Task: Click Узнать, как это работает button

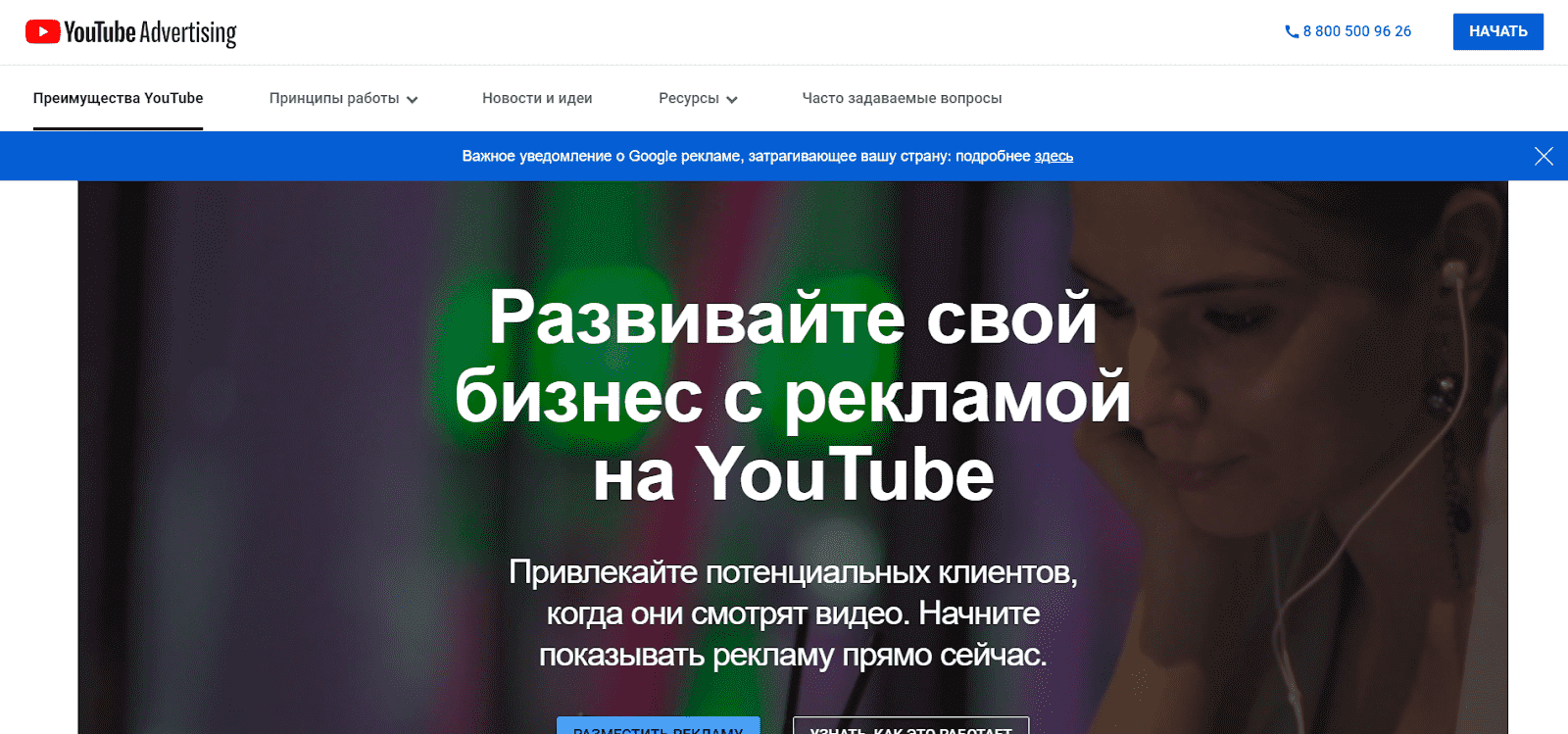Action: coord(911,726)
